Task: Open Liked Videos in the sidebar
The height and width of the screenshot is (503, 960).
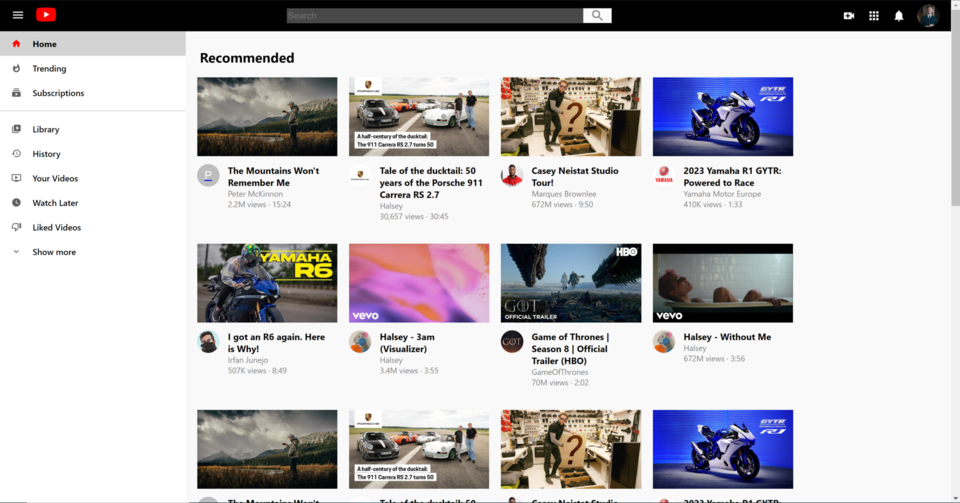Action: pos(56,228)
